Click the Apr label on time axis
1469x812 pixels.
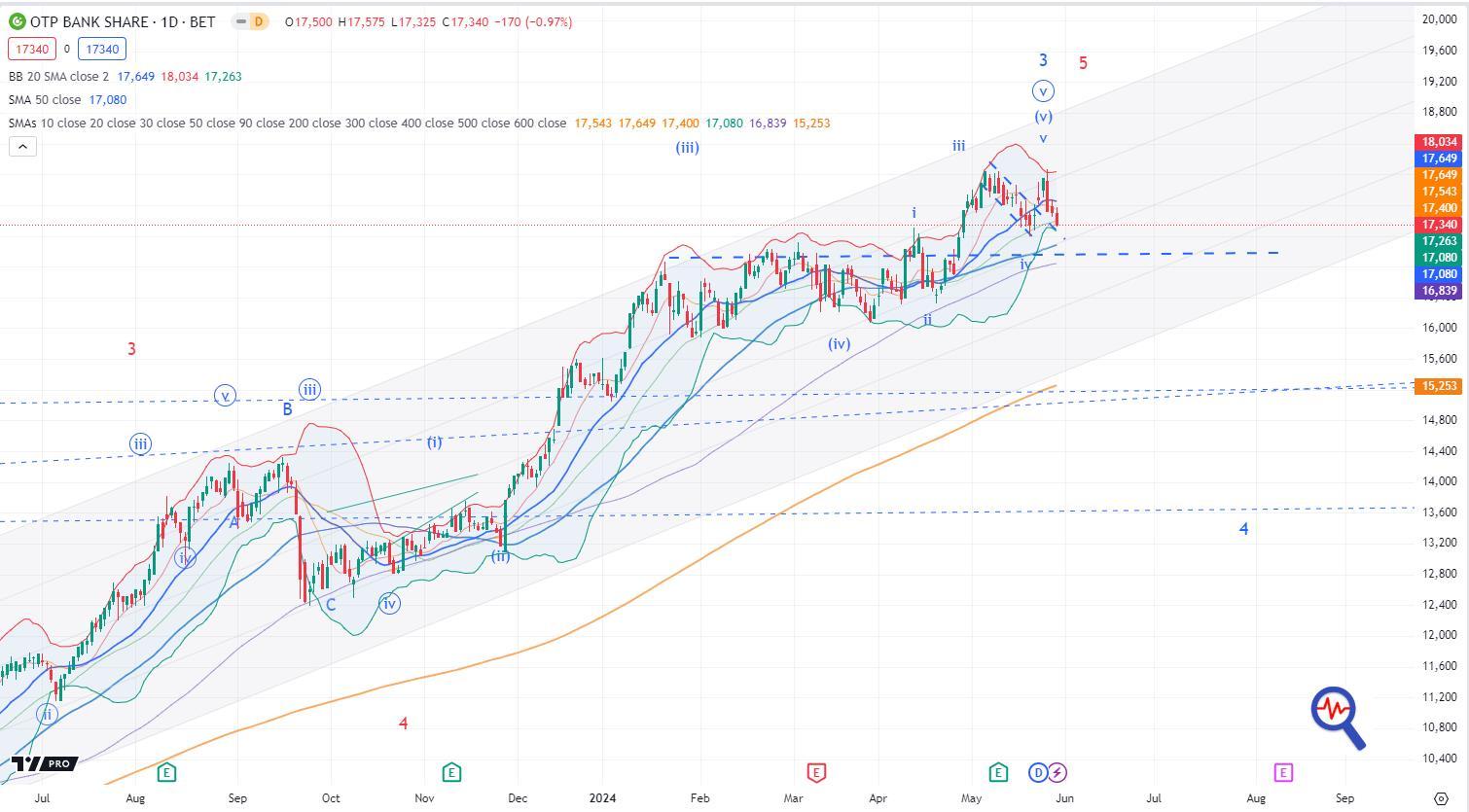878,798
